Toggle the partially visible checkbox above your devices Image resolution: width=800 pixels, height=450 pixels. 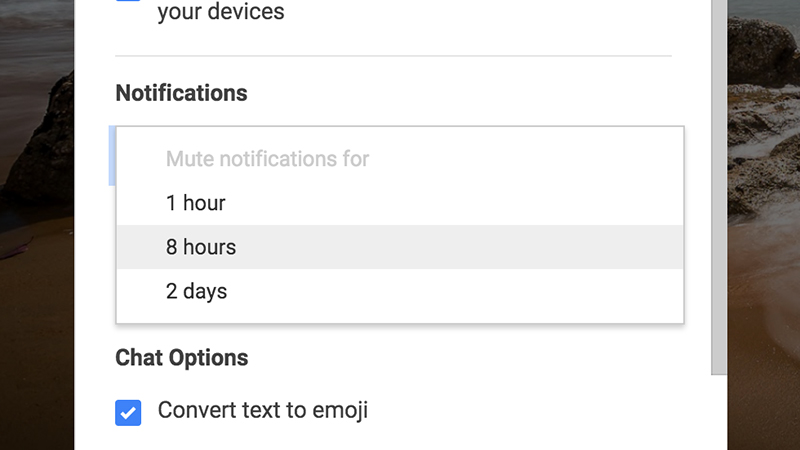[128, 1]
